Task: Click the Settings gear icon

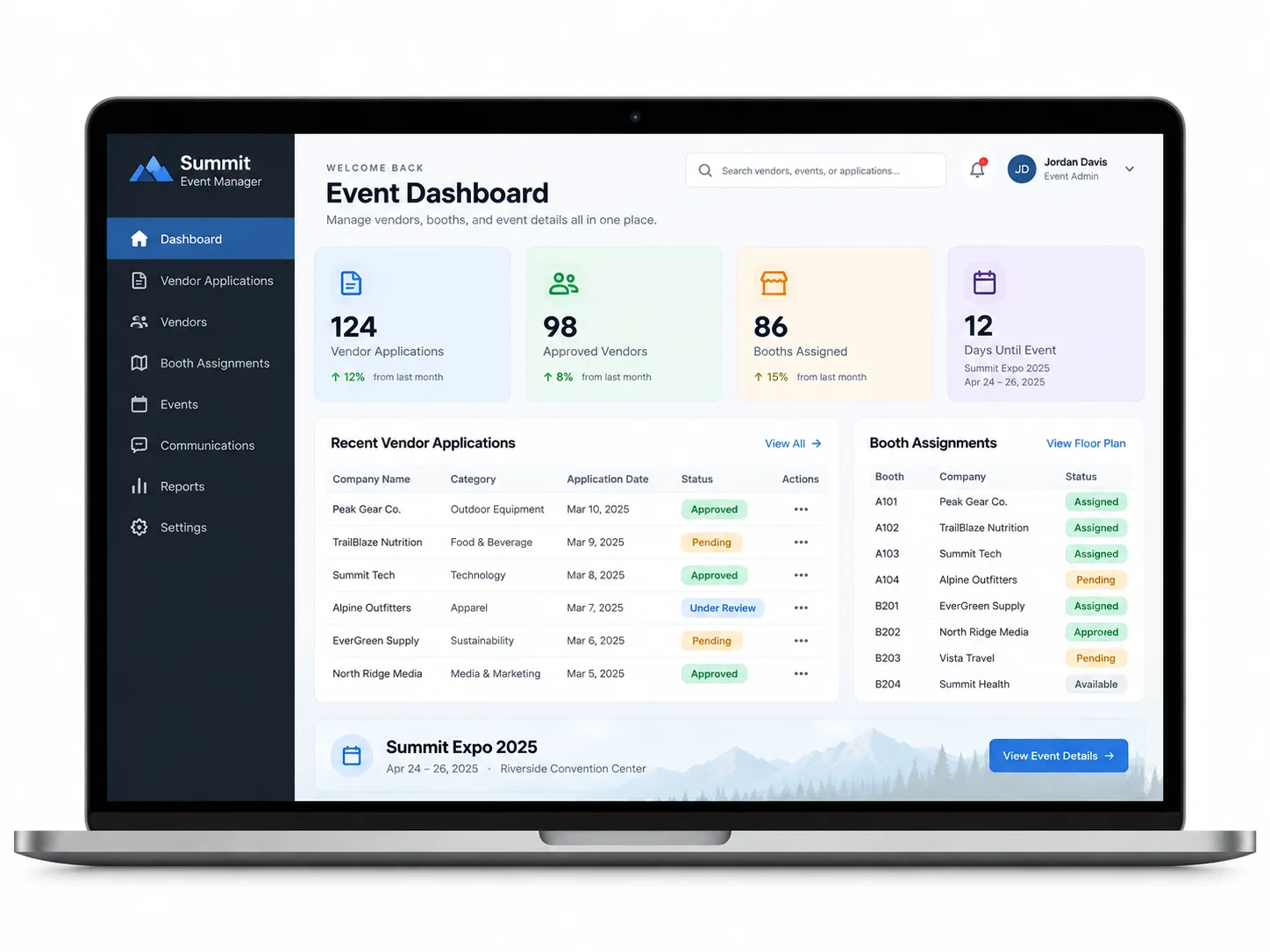Action: click(139, 528)
